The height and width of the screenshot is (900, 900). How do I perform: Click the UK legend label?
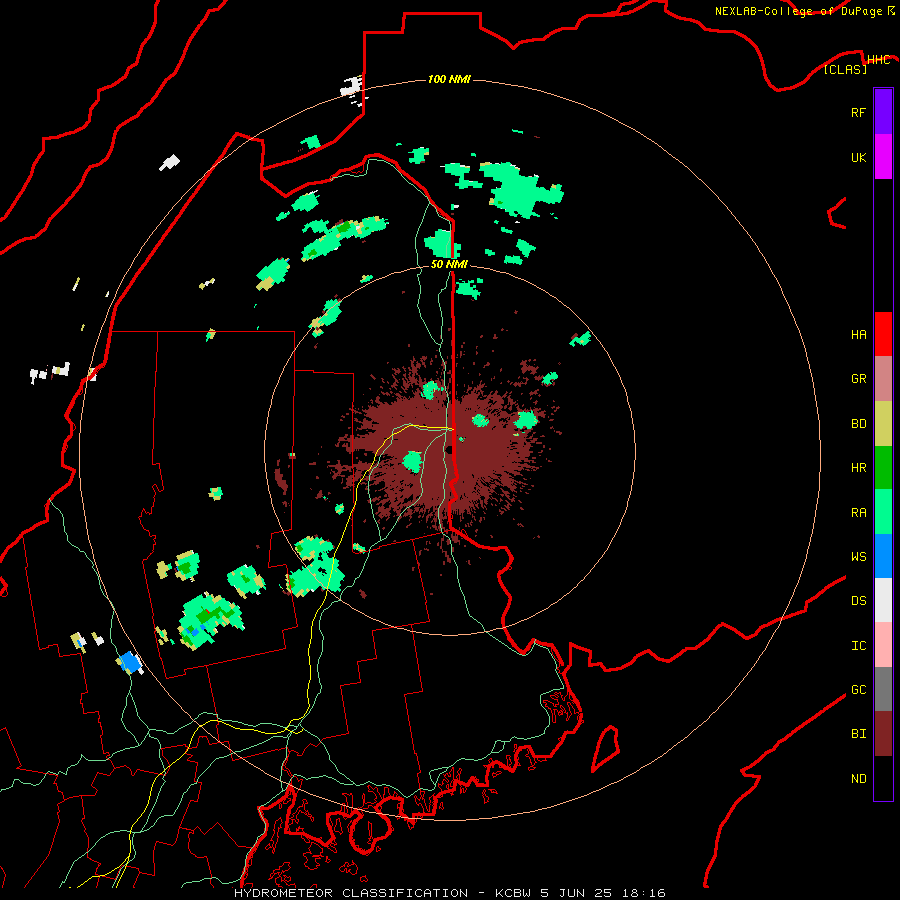click(858, 157)
